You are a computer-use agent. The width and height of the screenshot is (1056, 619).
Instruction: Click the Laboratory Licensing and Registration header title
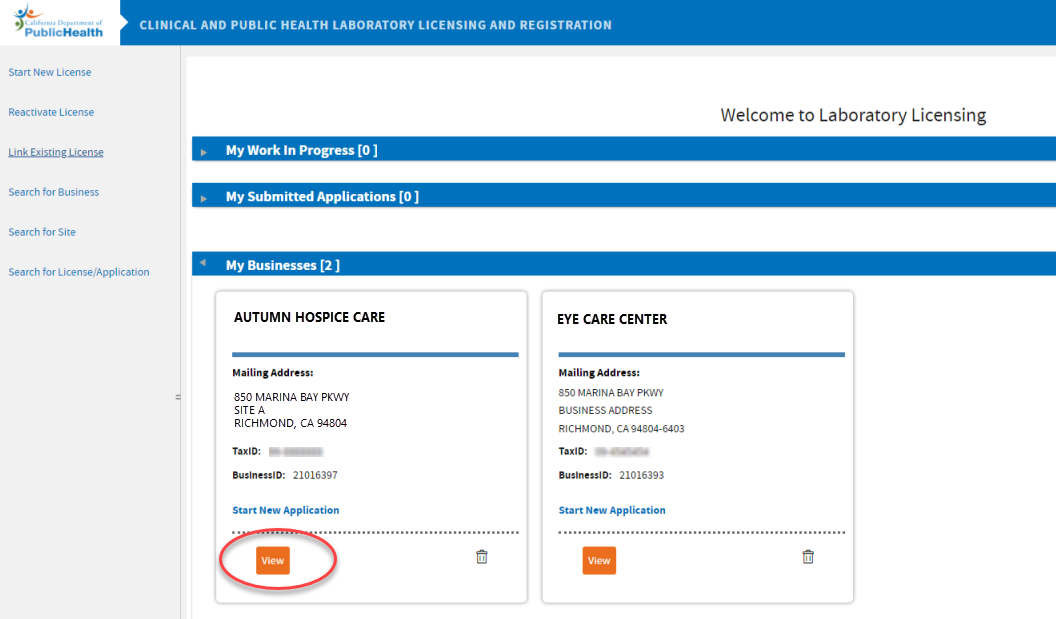click(x=375, y=25)
